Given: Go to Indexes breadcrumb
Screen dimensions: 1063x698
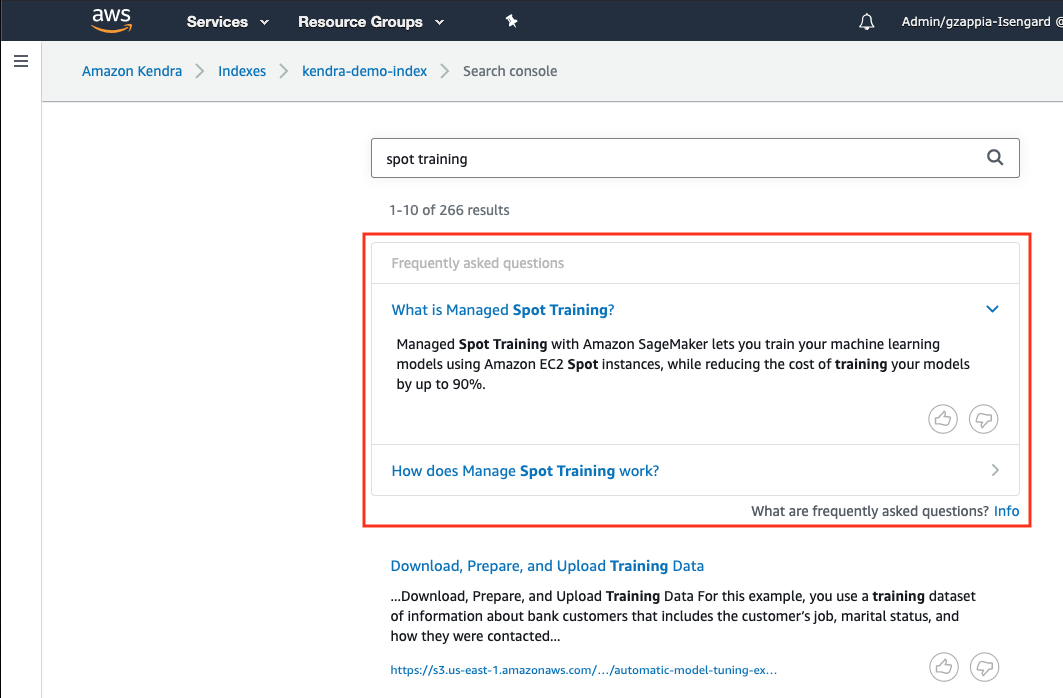Looking at the screenshot, I should pyautogui.click(x=242, y=71).
